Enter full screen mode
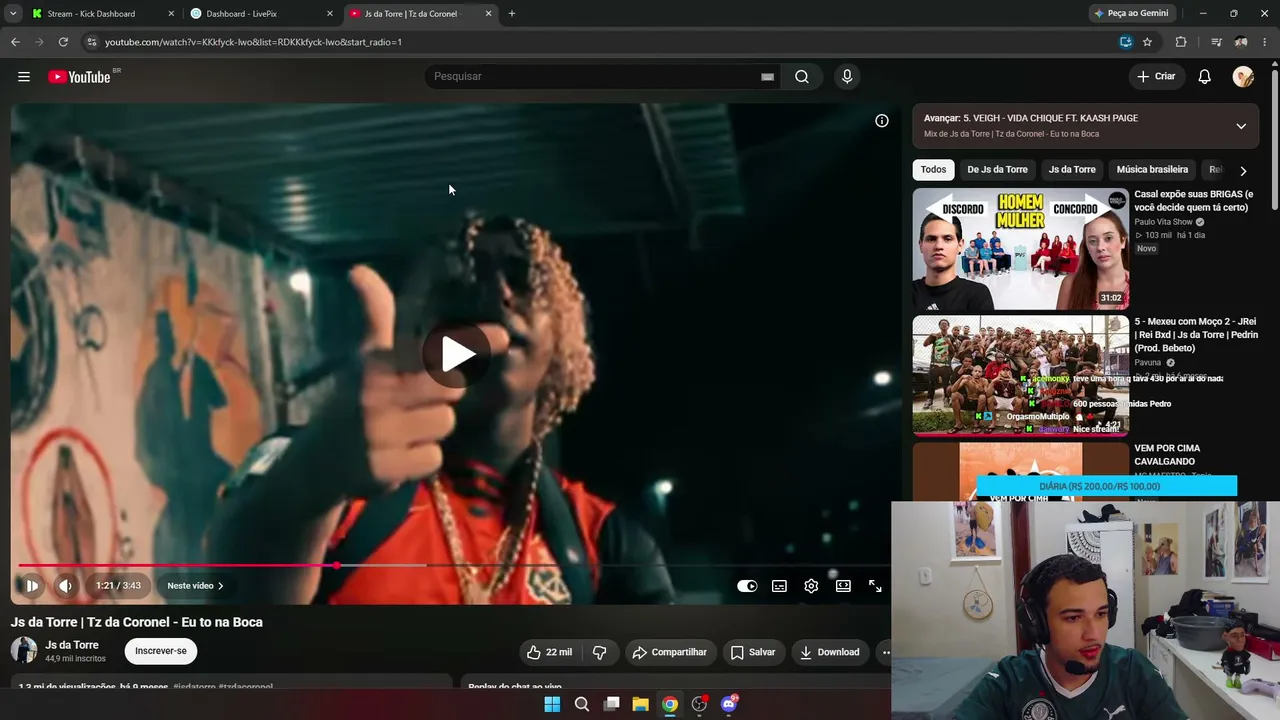Image resolution: width=1280 pixels, height=720 pixels. click(x=875, y=586)
